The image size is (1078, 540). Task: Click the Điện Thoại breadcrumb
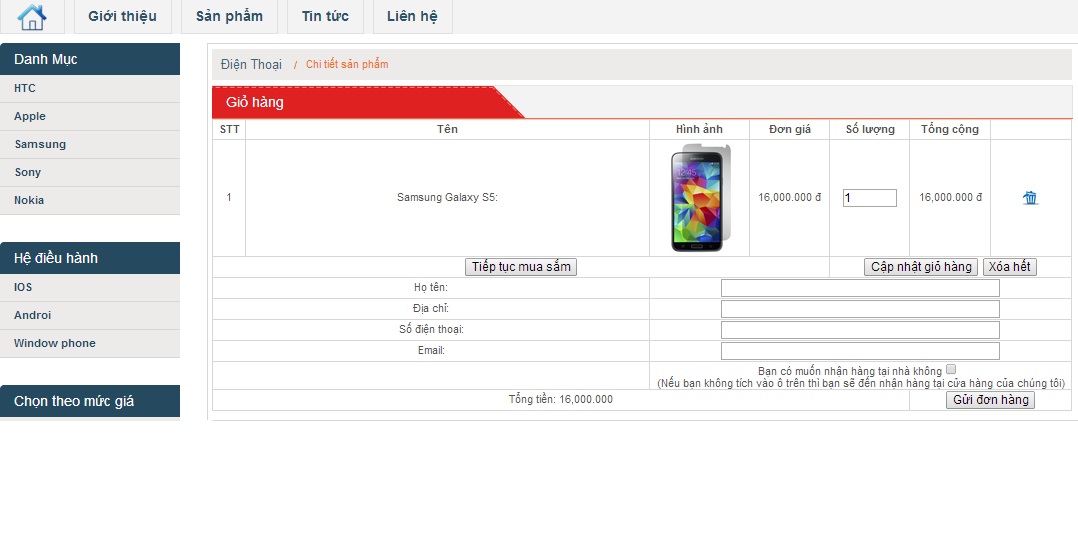[x=252, y=65]
